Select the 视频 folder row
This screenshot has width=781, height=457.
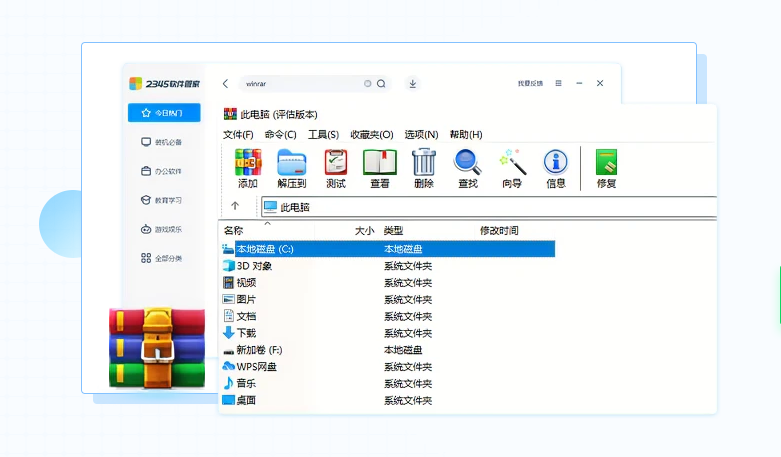(x=388, y=283)
